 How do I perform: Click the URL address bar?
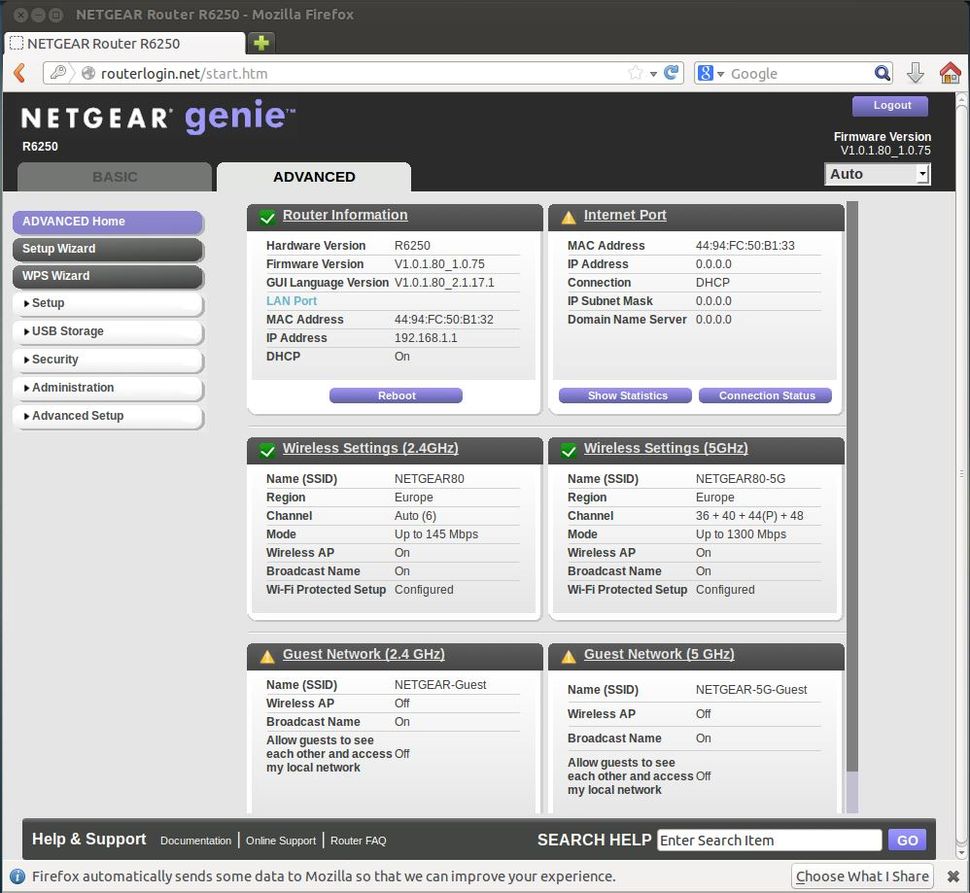point(362,73)
